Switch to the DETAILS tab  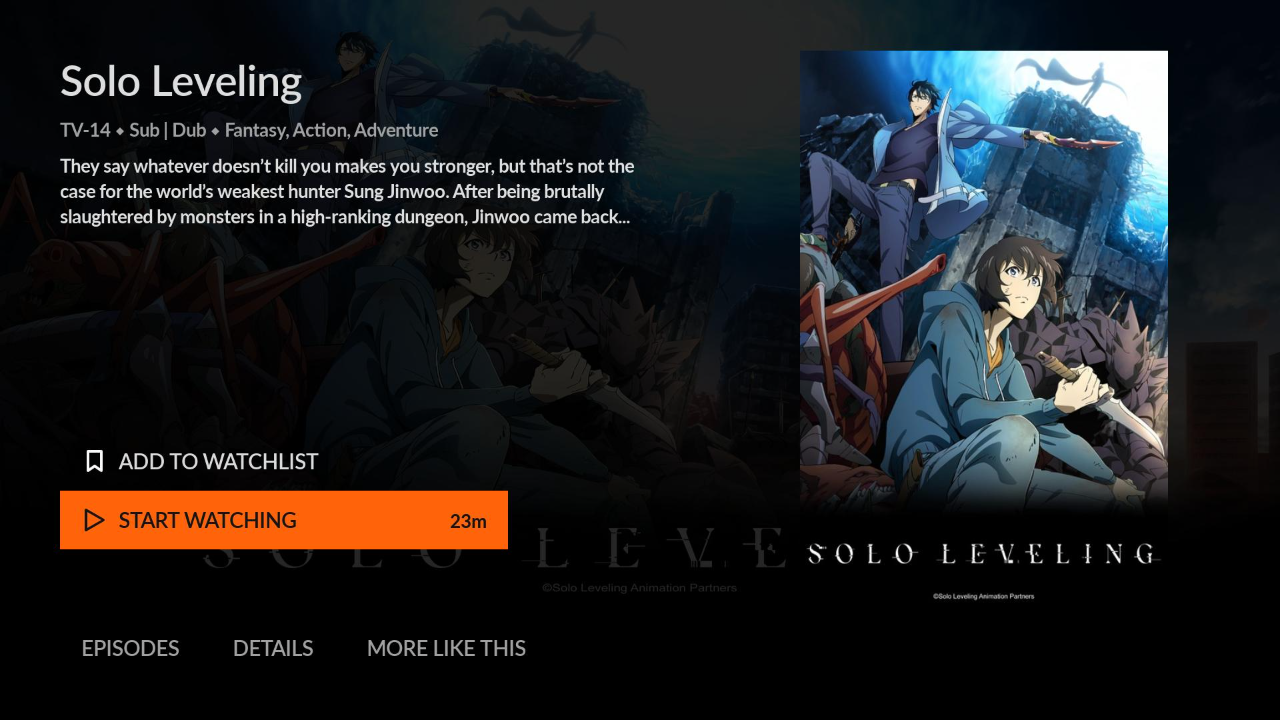coord(273,648)
